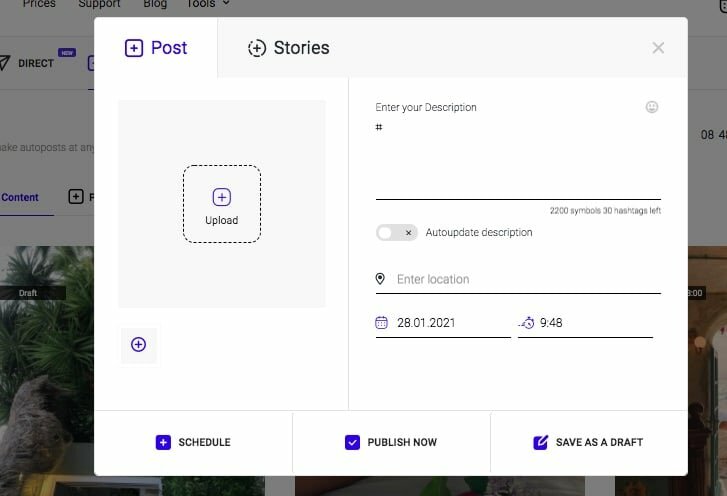Open the emoji picker smiley icon
Screen dimensions: 727x496
click(x=652, y=107)
